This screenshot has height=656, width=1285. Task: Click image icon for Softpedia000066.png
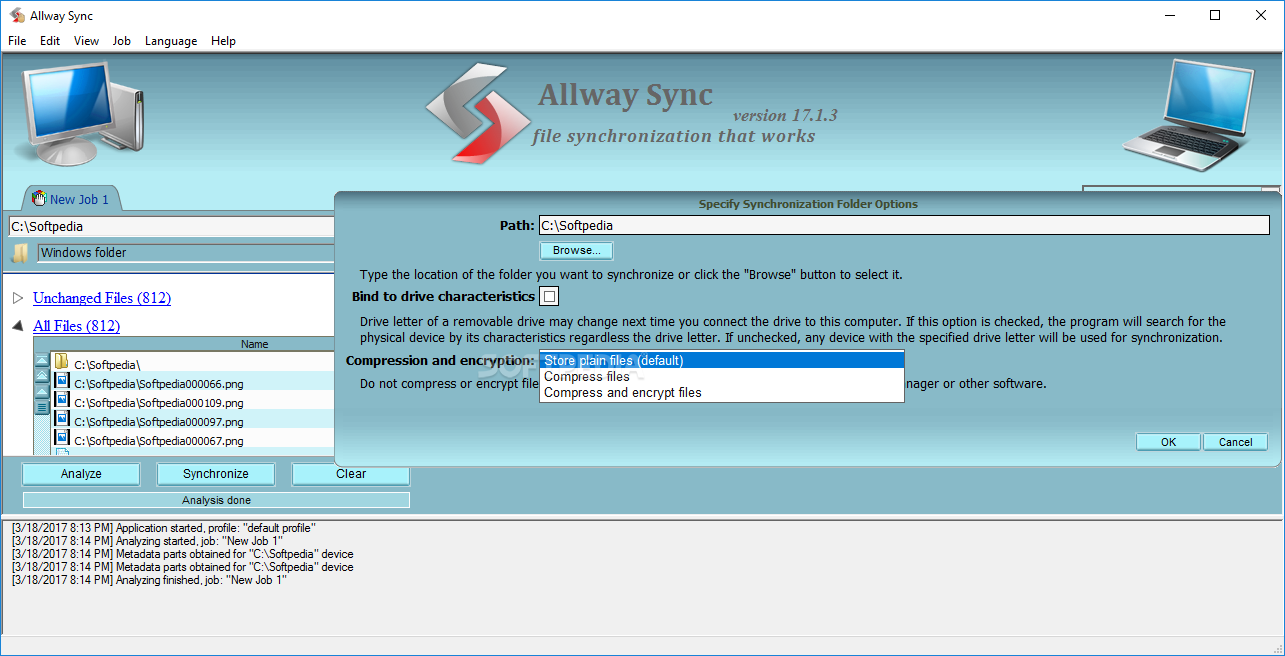pyautogui.click(x=61, y=380)
